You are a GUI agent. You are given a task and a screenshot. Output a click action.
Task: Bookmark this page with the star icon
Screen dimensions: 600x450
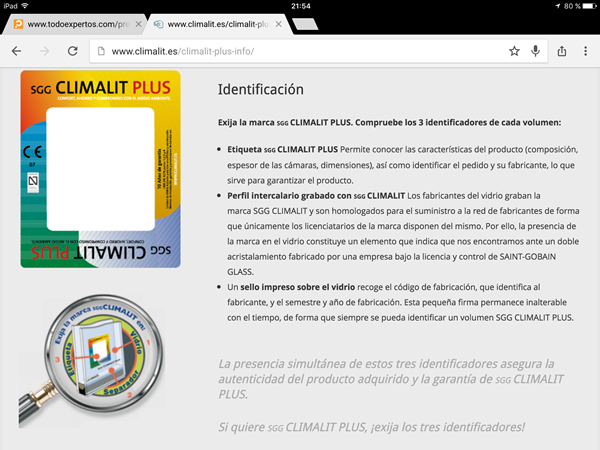(514, 51)
